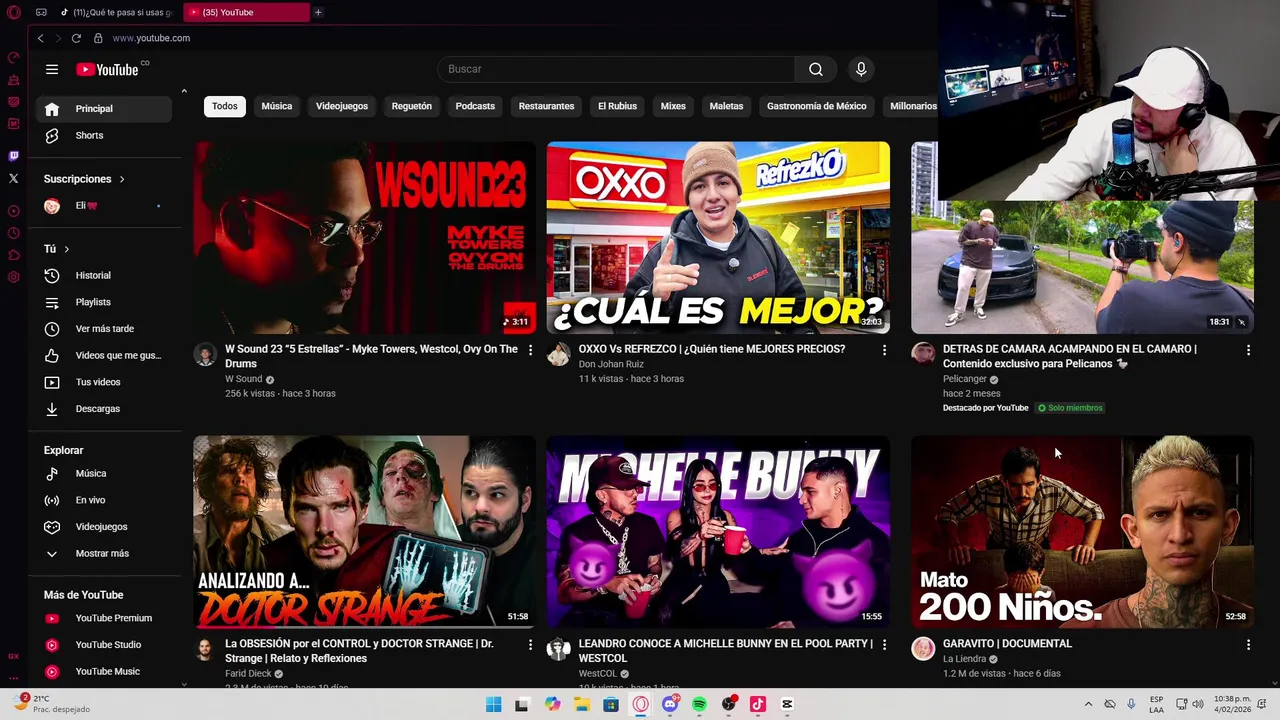Select the Música filter chip
The width and height of the screenshot is (1280, 720).
point(277,106)
